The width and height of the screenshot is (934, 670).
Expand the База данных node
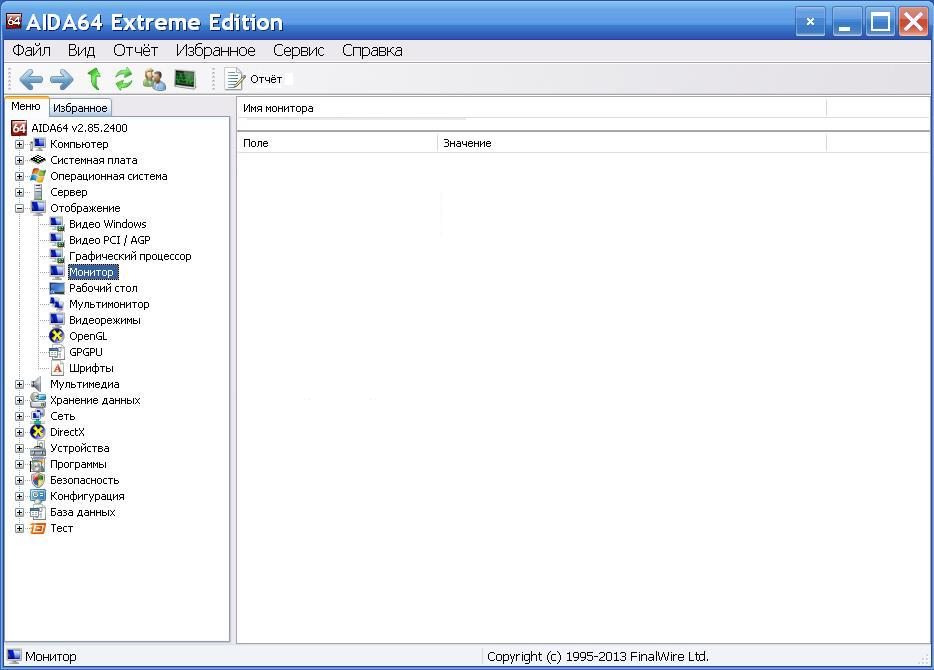point(19,513)
